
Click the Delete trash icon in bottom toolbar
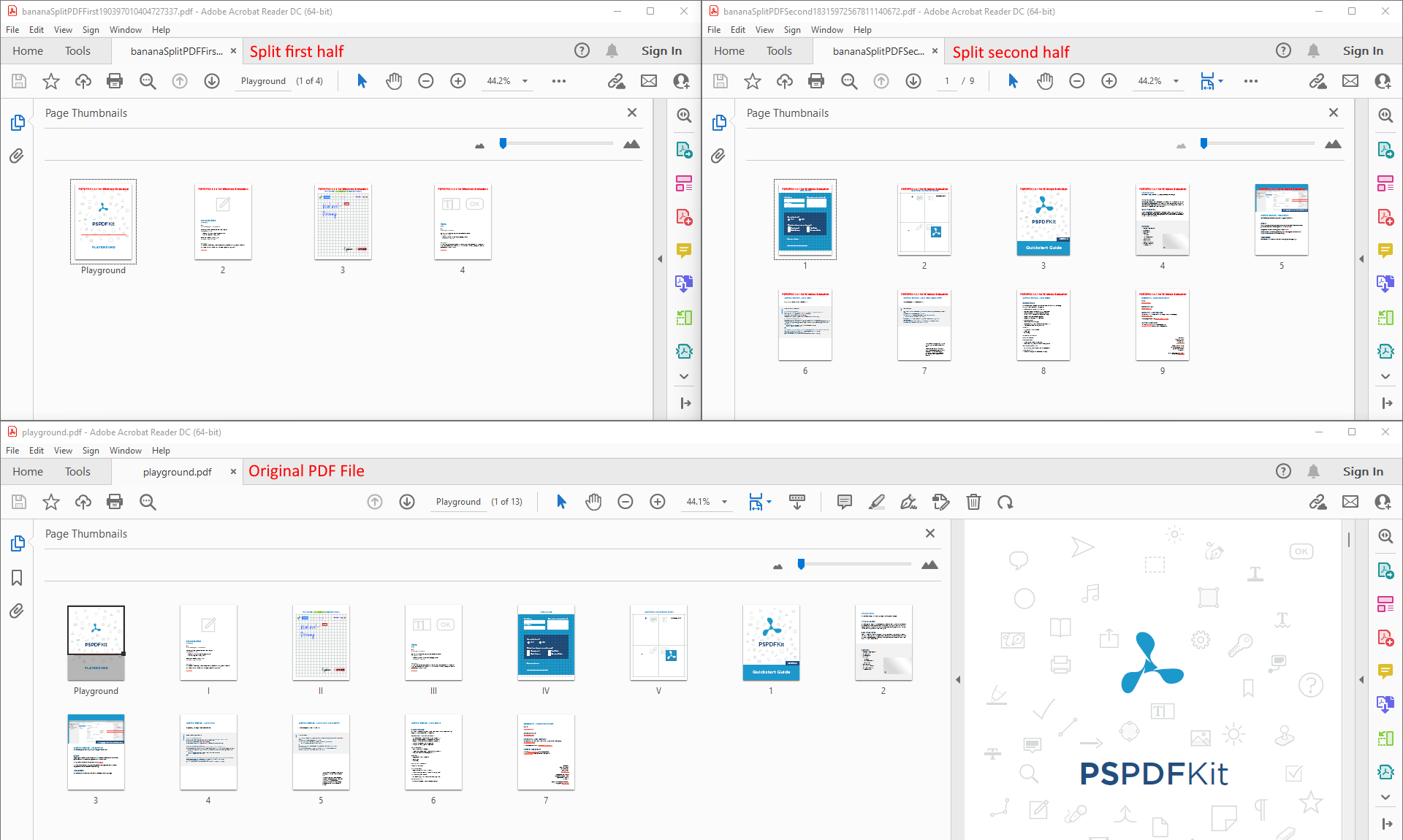973,502
